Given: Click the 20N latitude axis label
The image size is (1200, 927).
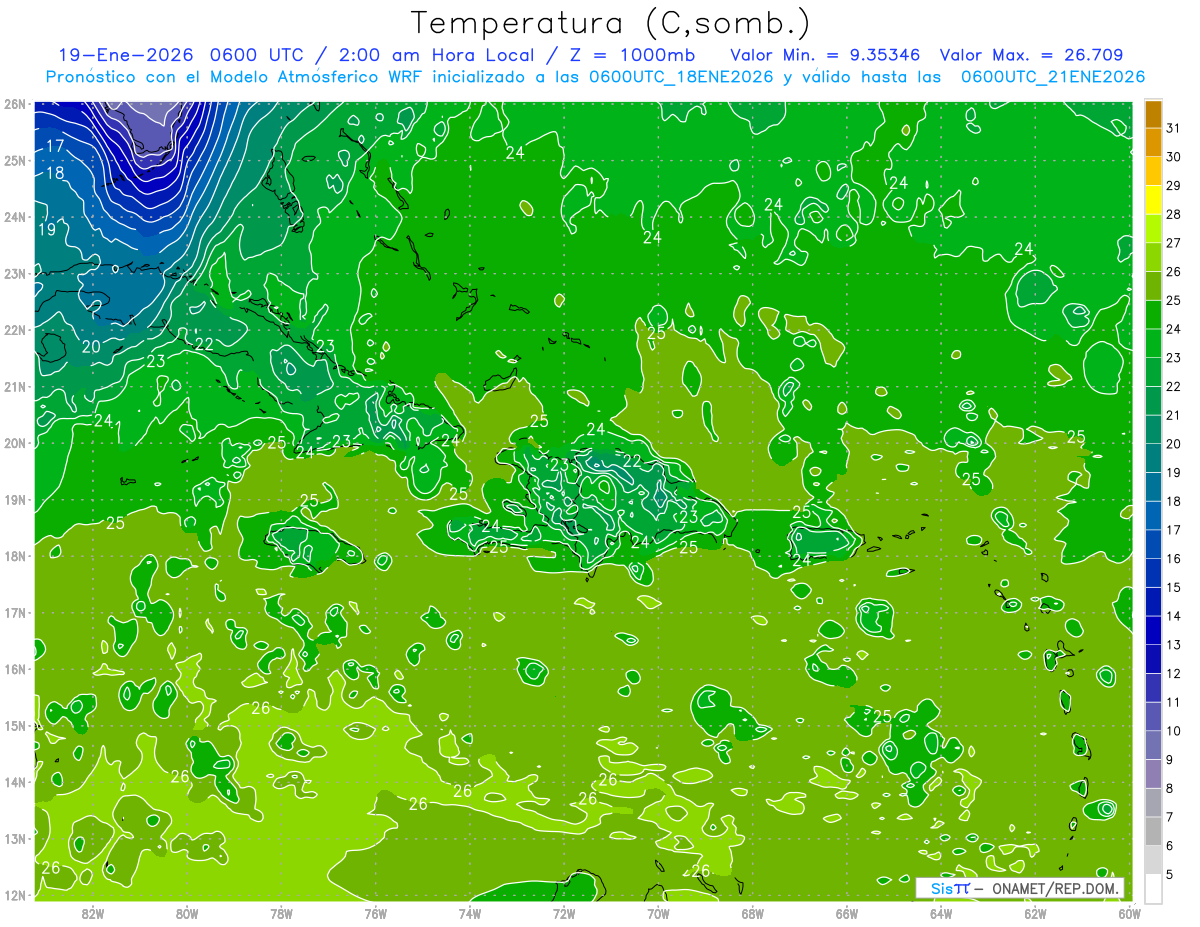Looking at the screenshot, I should pos(14,443).
